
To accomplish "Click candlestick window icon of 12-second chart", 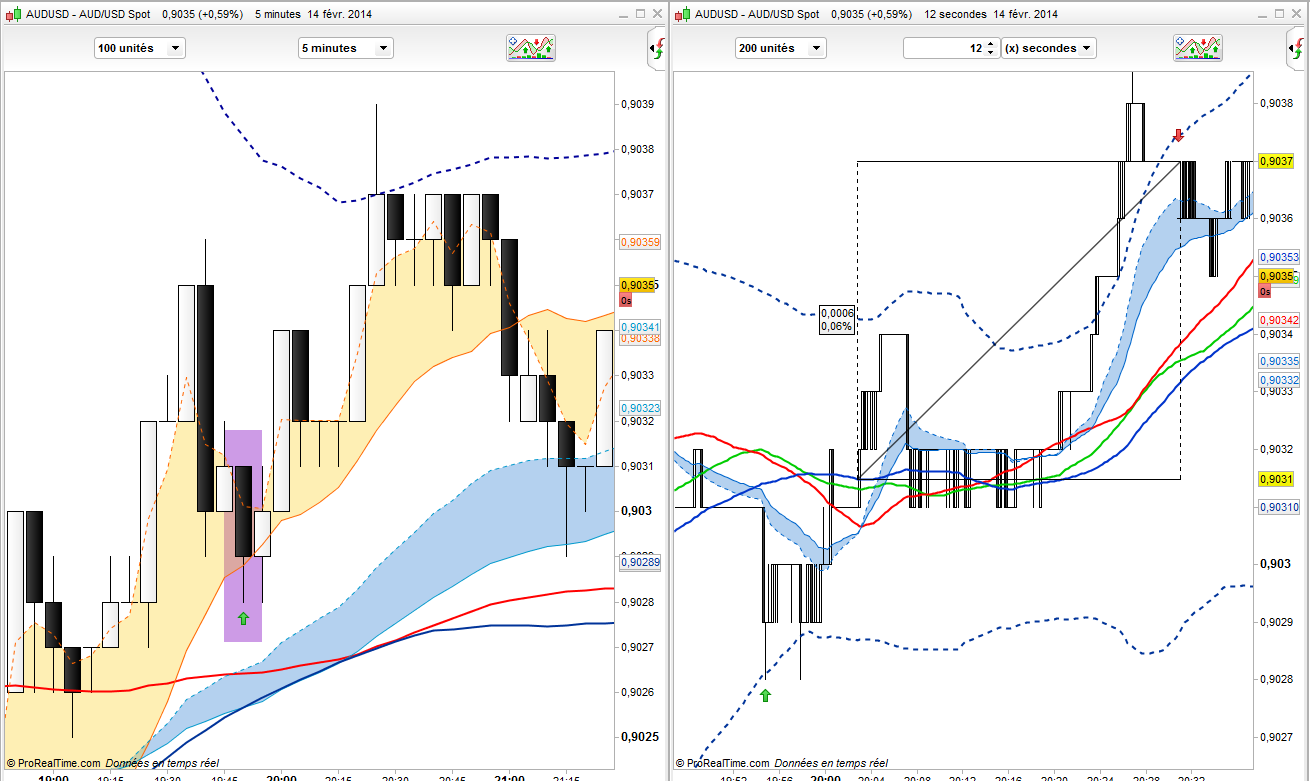I will pos(683,14).
